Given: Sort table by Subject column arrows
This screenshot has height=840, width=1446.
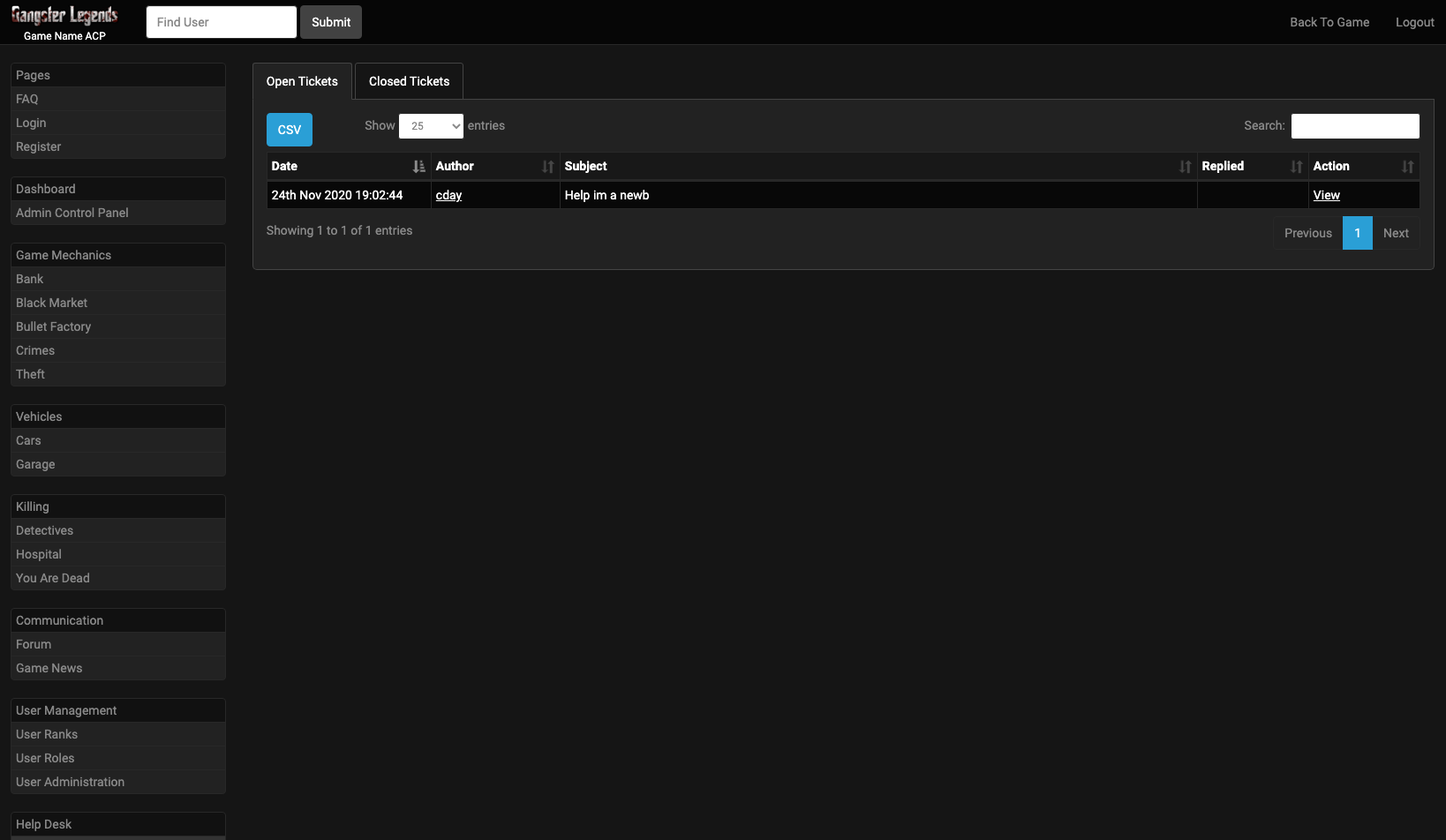Looking at the screenshot, I should pos(1185,167).
